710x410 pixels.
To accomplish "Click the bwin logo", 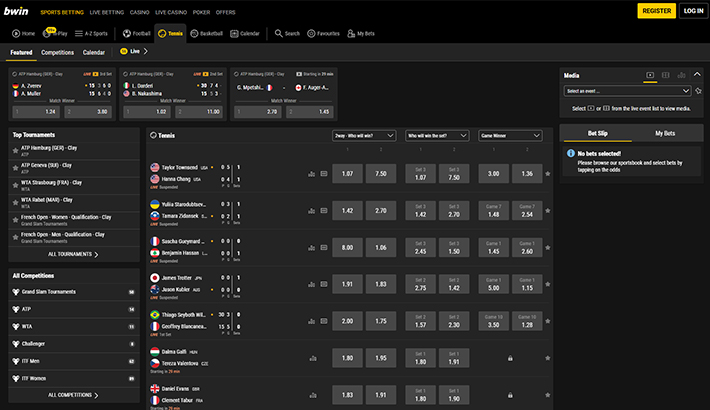I will point(16,11).
